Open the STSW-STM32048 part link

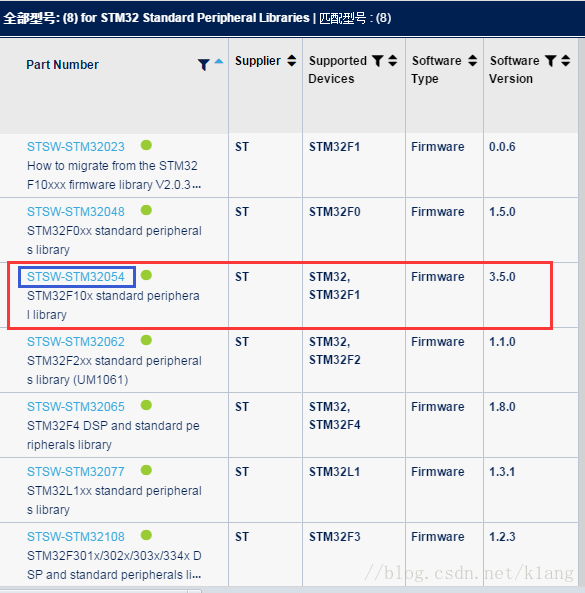(x=76, y=212)
